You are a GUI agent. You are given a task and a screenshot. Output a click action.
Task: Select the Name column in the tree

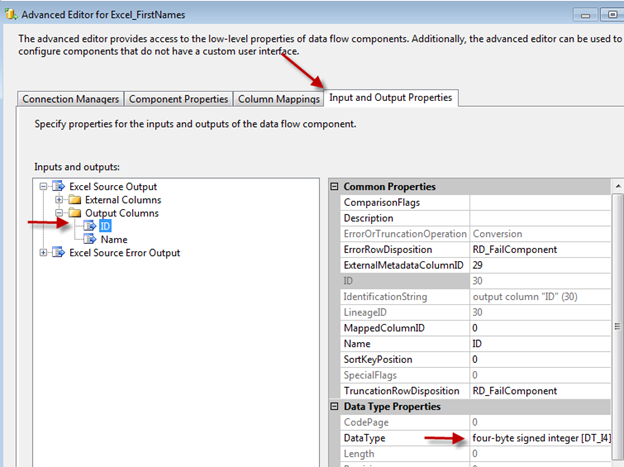[113, 240]
